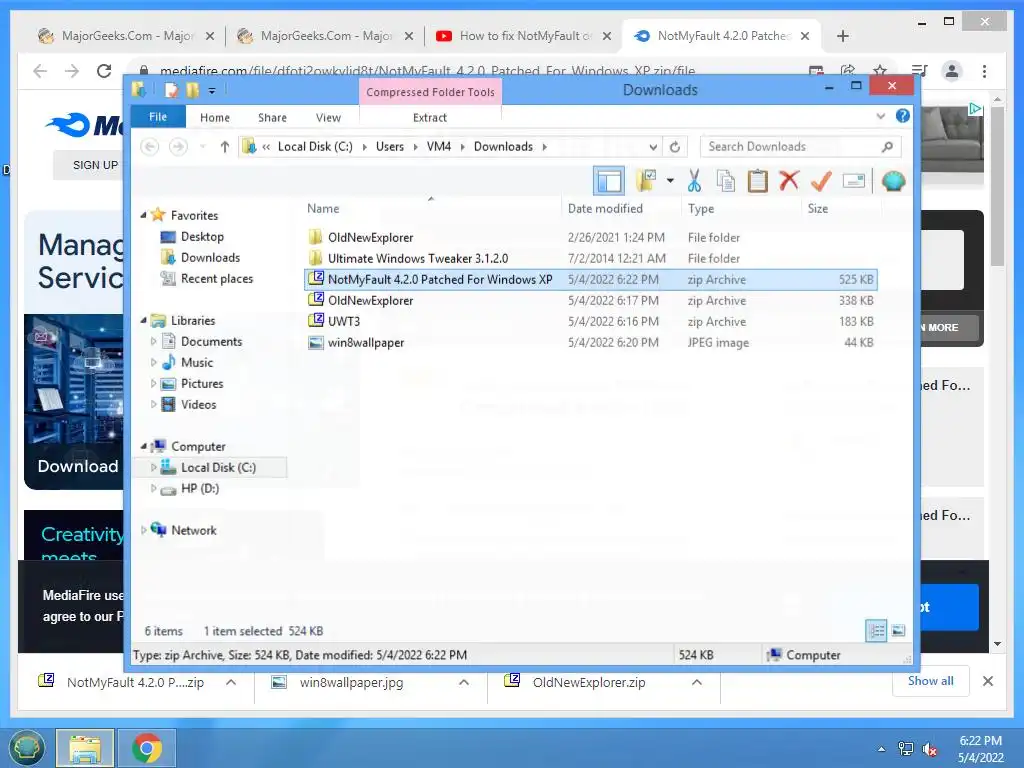Open the Videos library
Viewport: 1024px width, 768px height.
pos(199,405)
